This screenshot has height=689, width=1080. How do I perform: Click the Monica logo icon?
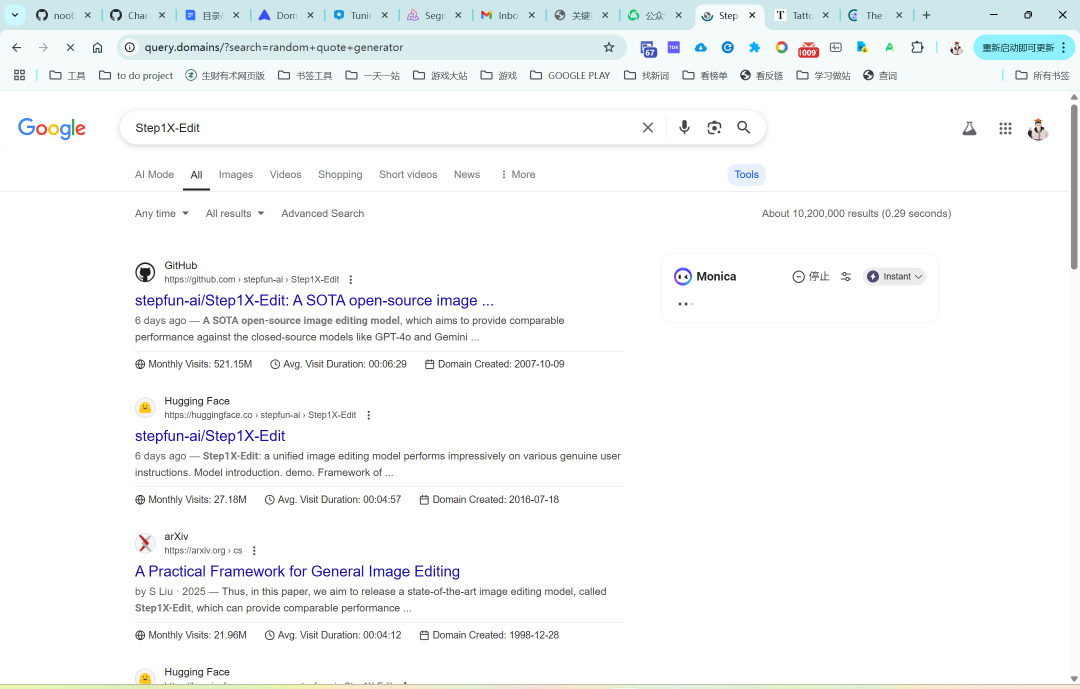683,276
